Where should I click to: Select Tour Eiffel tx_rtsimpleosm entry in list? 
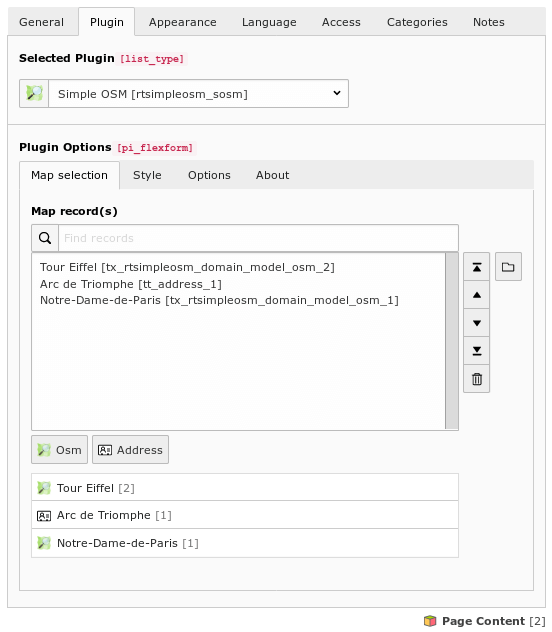(187, 267)
